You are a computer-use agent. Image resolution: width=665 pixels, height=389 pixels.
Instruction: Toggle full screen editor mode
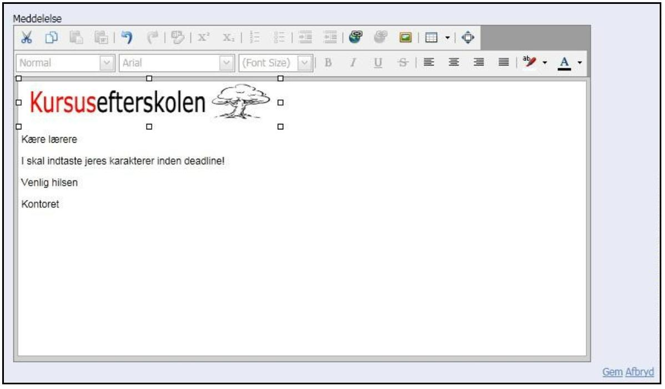468,37
